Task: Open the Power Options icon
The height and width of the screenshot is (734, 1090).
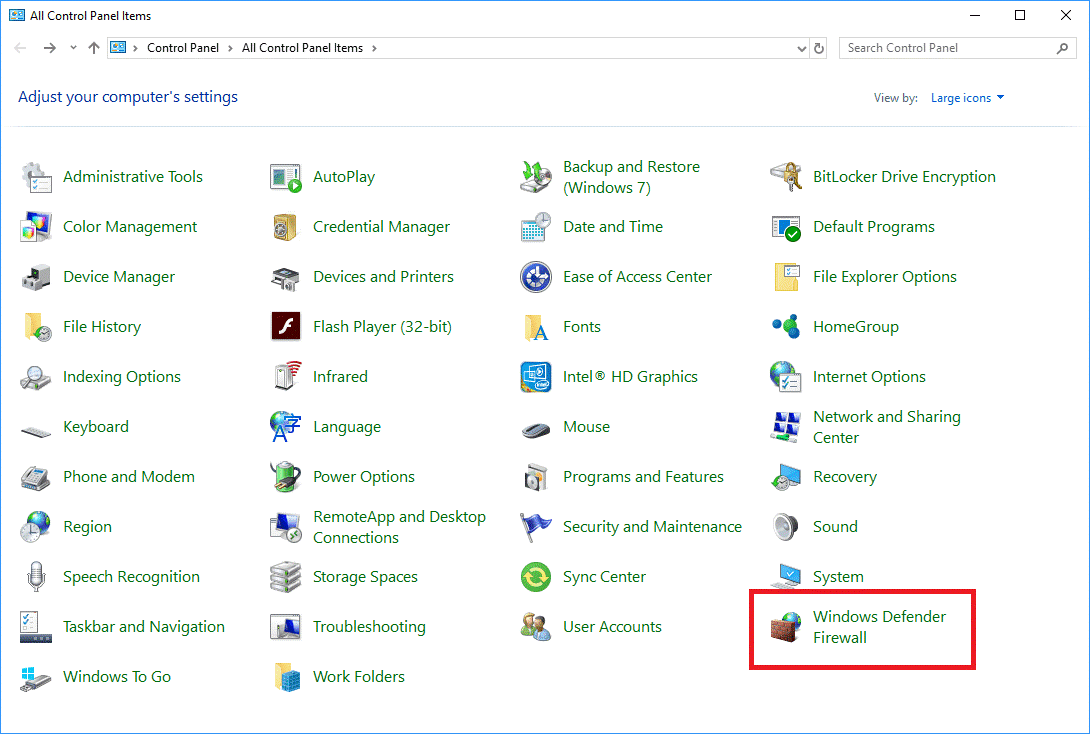Action: [286, 477]
